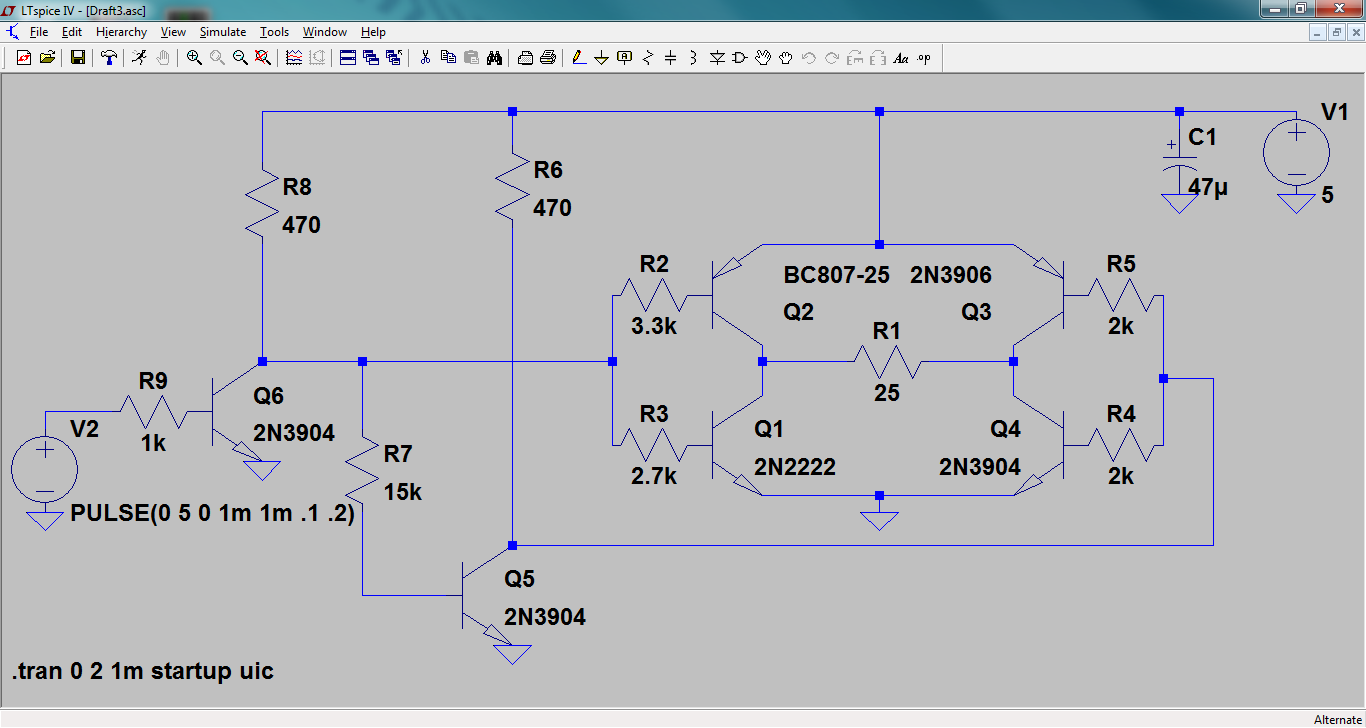Select the Draw Wire pencil tool
1366x728 pixels.
[578, 58]
